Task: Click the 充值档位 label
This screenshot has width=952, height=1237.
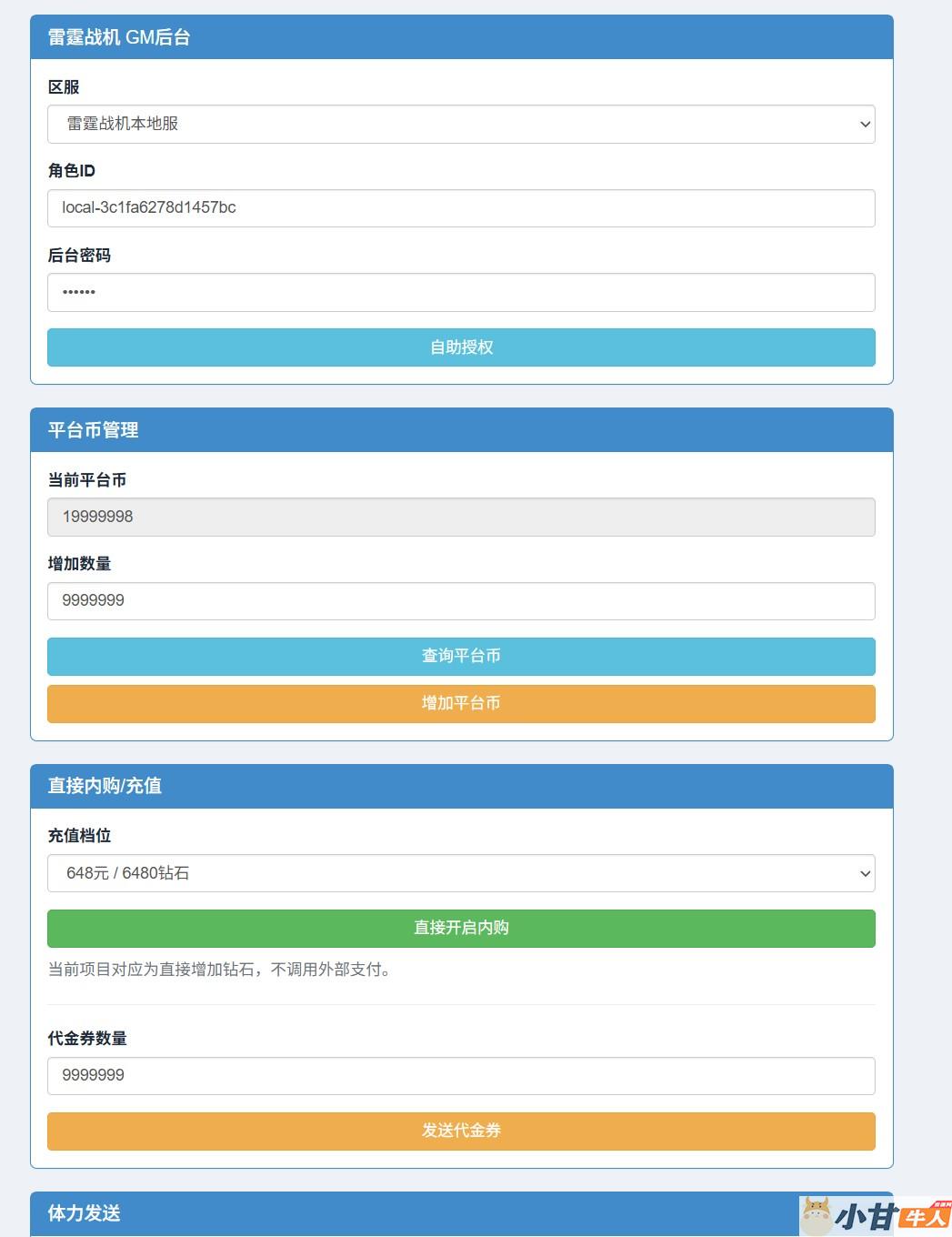Action: click(x=79, y=836)
